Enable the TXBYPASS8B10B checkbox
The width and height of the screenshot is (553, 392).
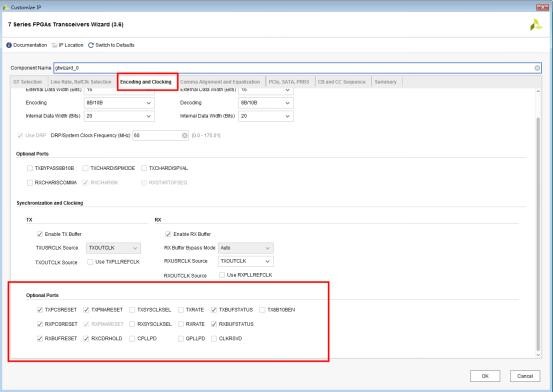[30, 168]
